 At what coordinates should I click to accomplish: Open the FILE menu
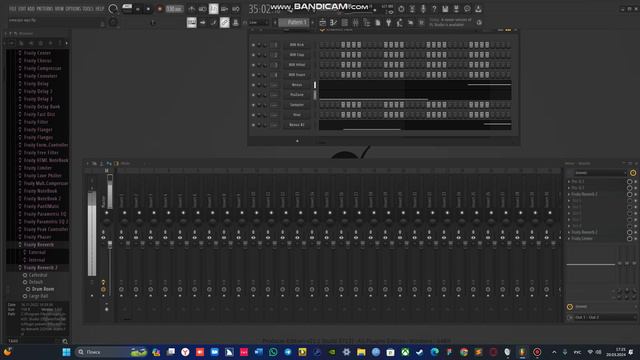[13, 9]
